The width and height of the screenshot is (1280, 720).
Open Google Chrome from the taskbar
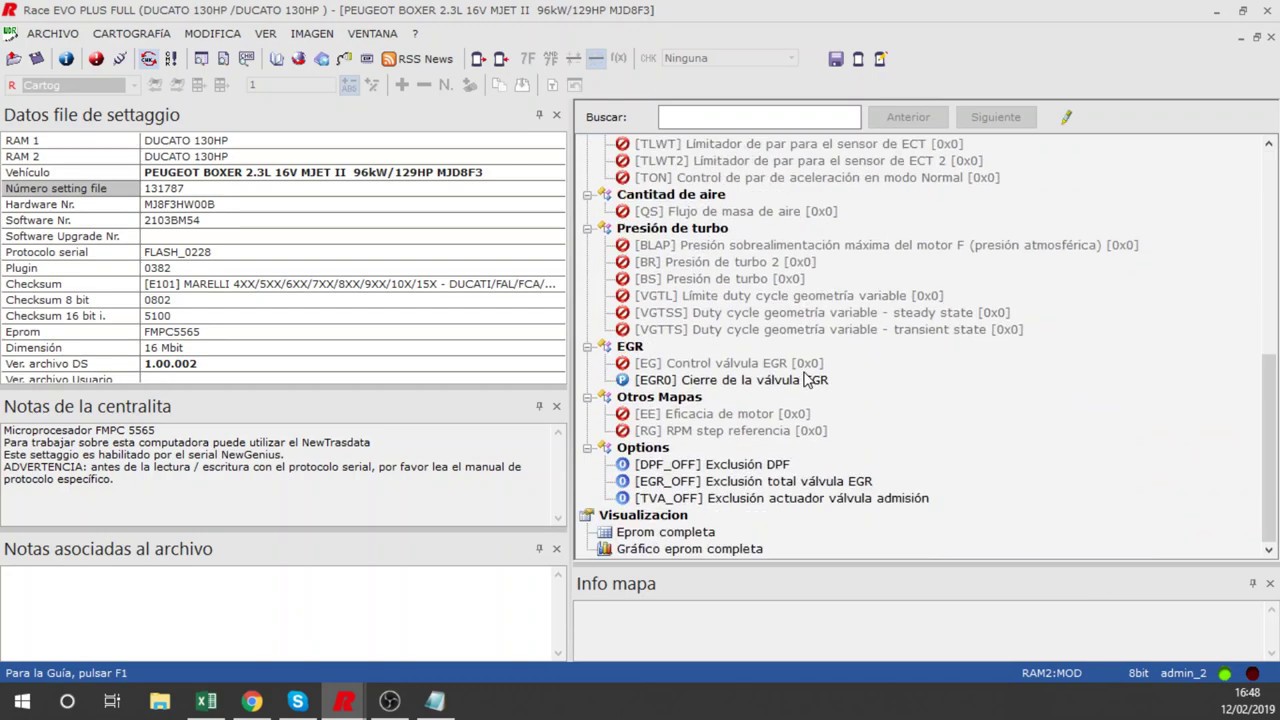click(x=252, y=701)
